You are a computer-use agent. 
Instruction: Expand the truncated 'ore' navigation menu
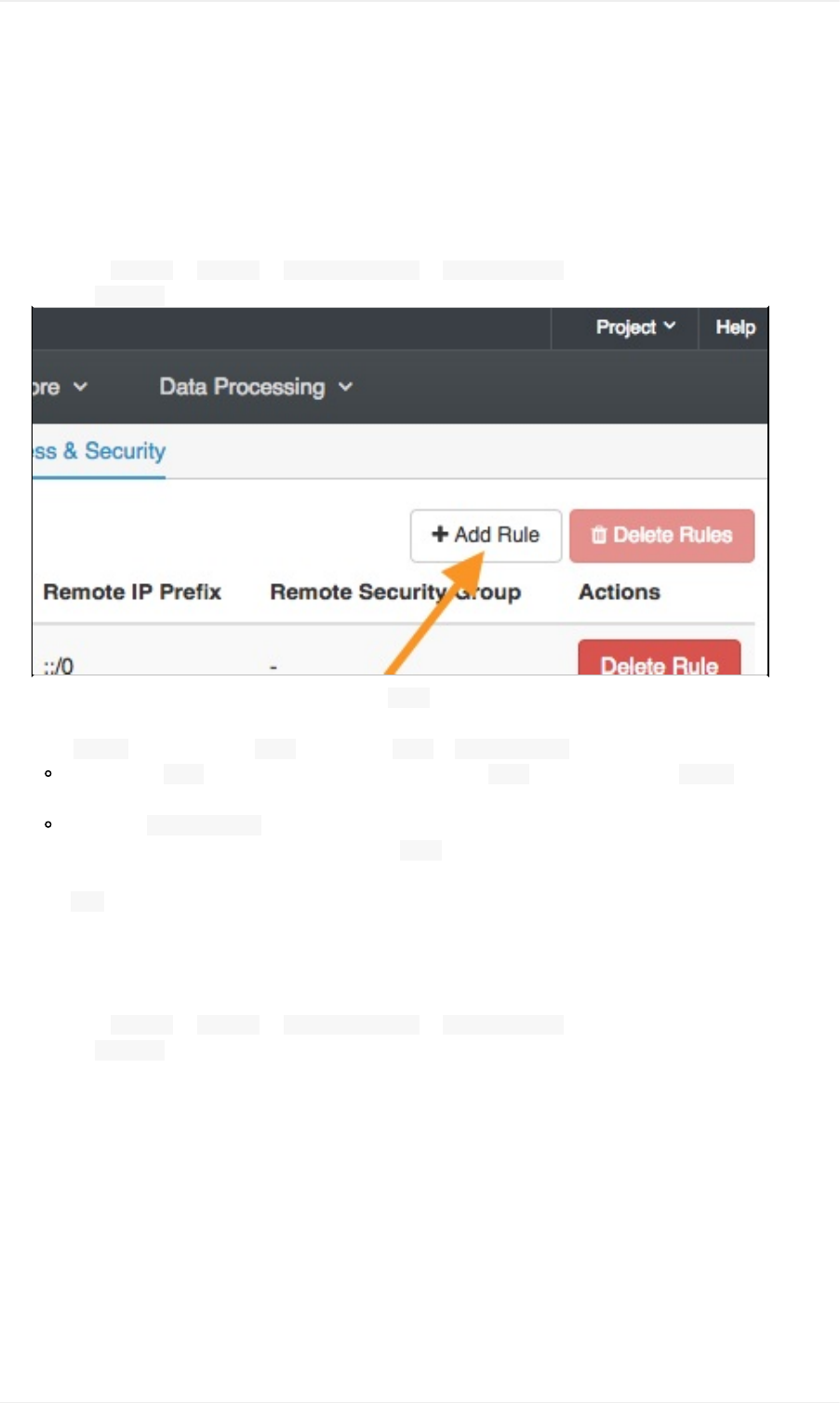point(47,387)
